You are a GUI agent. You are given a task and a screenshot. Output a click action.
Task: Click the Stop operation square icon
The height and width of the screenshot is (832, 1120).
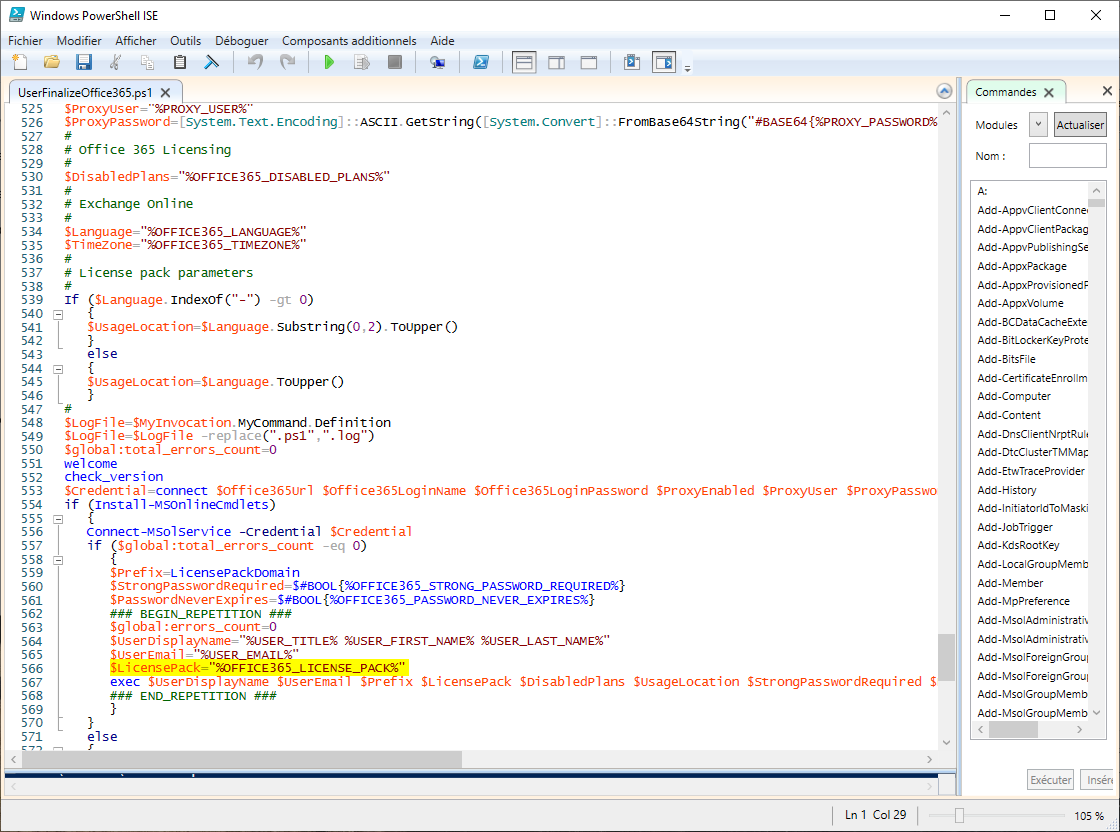pos(394,62)
